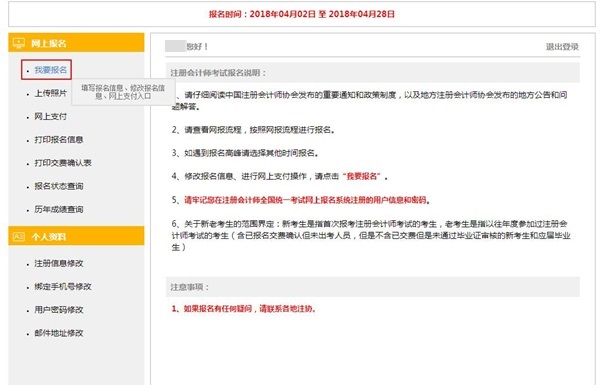Click the red "我要报名" text in item 4

click(362, 176)
